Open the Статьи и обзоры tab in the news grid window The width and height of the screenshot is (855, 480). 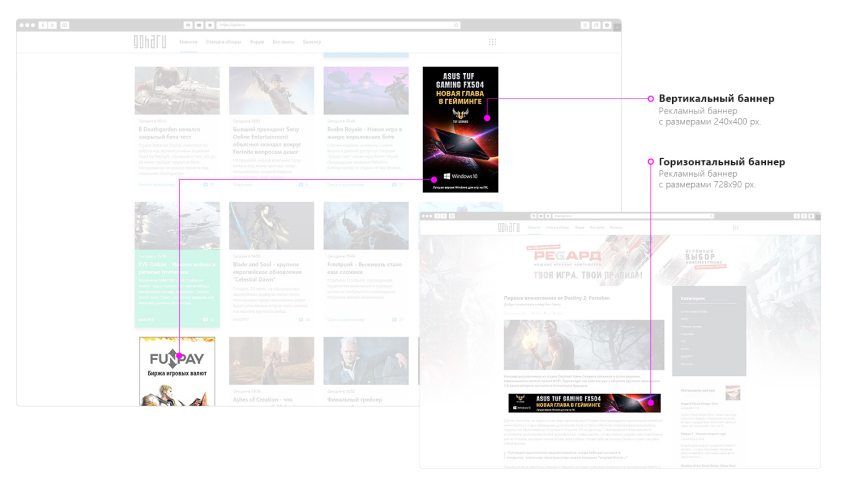click(223, 42)
